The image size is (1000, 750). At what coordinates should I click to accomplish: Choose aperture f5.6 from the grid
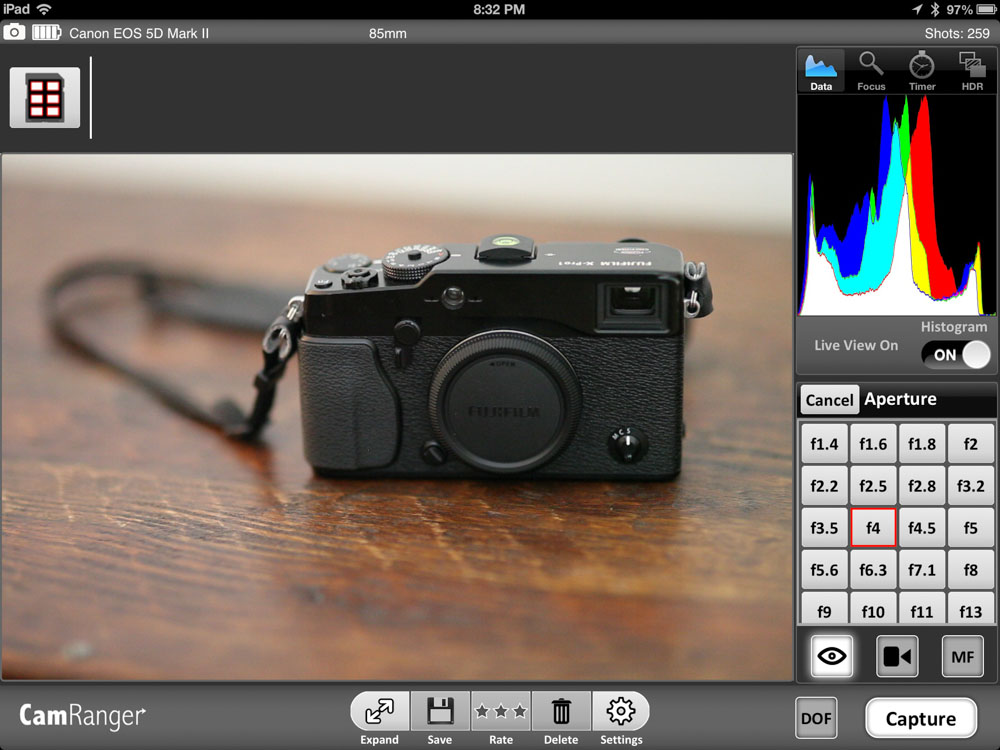[x=824, y=570]
